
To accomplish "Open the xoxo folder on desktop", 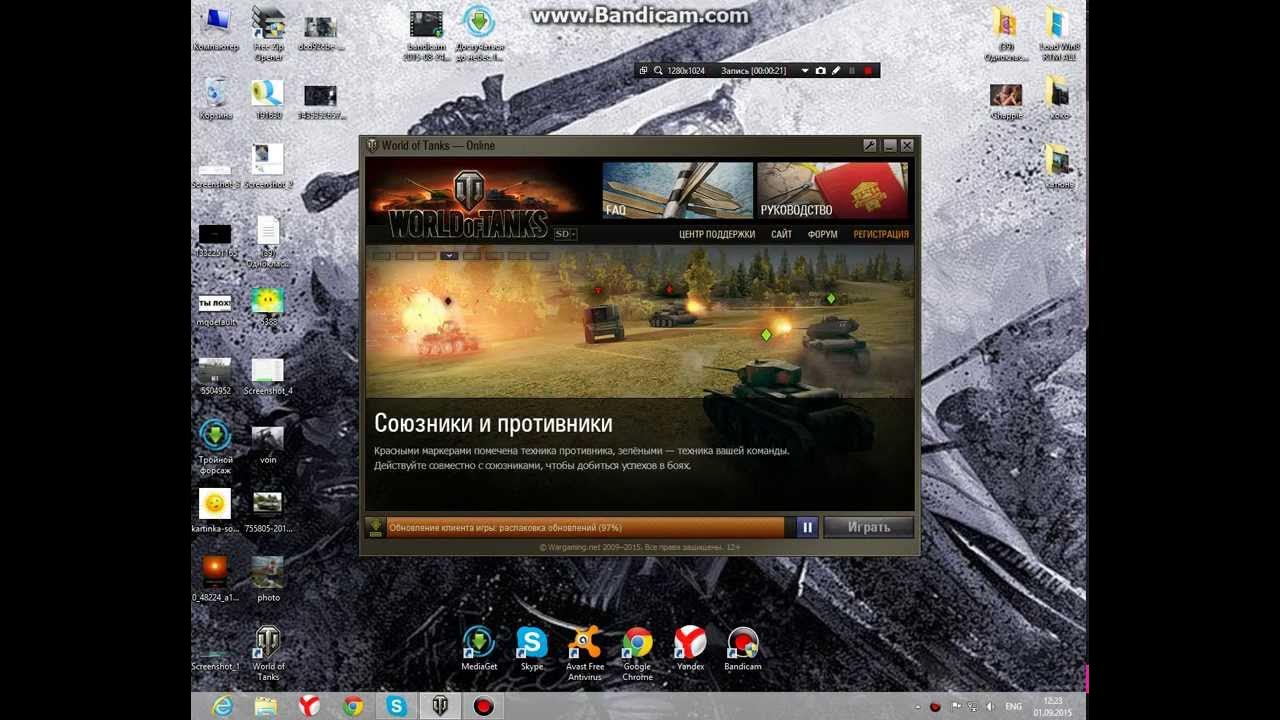I will [1059, 99].
